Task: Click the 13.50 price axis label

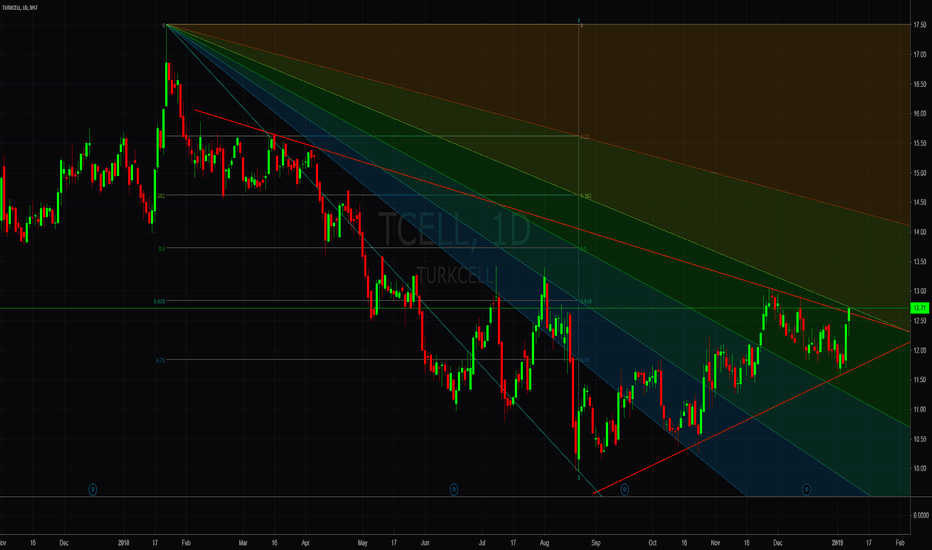Action: click(x=920, y=262)
